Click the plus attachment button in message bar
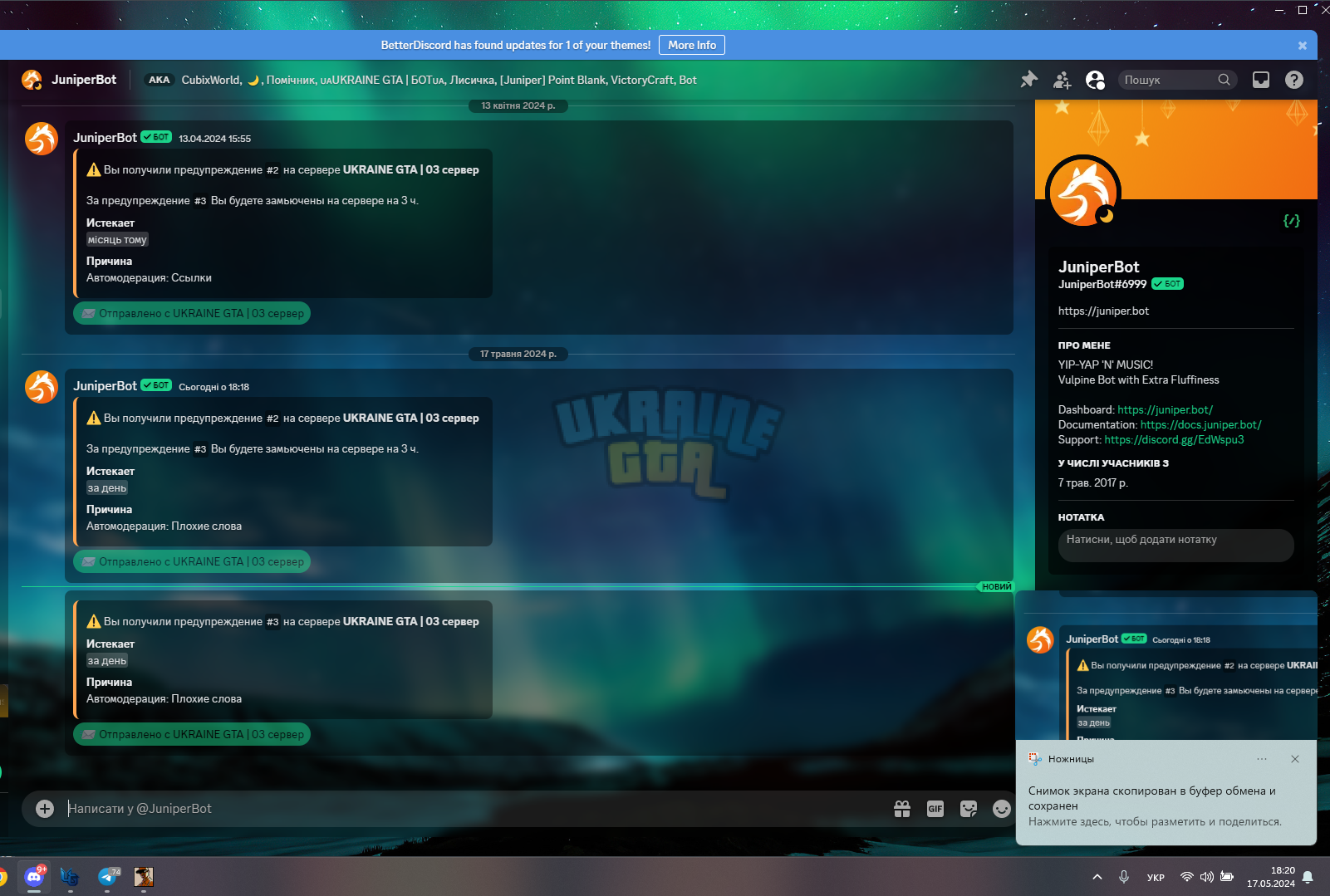This screenshot has width=1330, height=896. click(x=45, y=809)
